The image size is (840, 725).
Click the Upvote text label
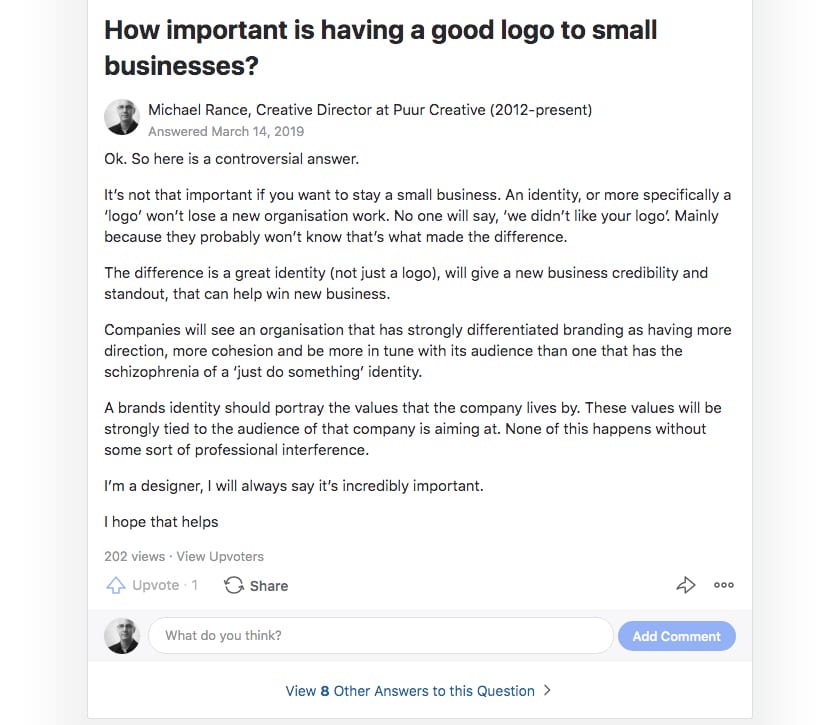point(155,586)
